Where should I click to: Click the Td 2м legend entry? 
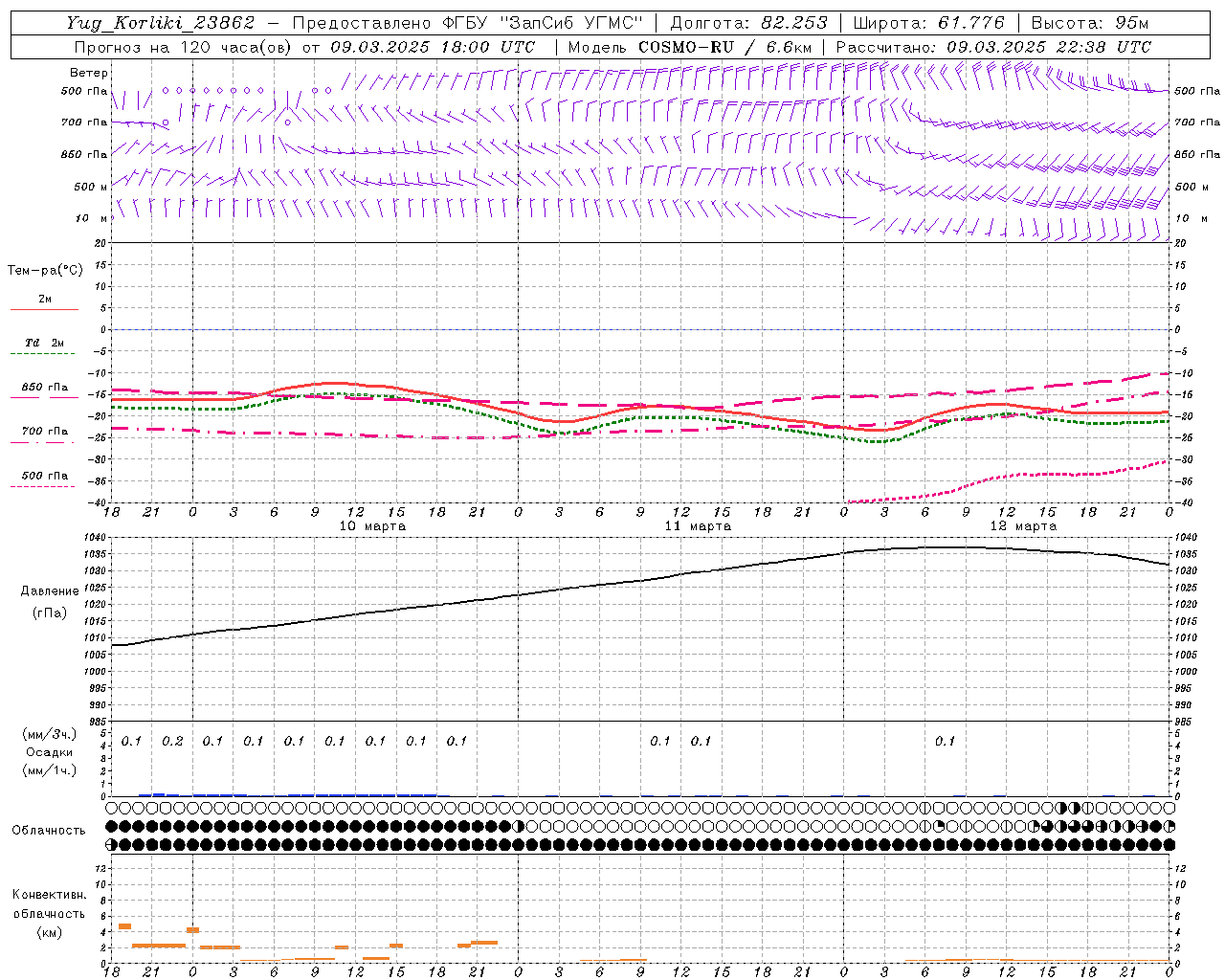(x=45, y=343)
